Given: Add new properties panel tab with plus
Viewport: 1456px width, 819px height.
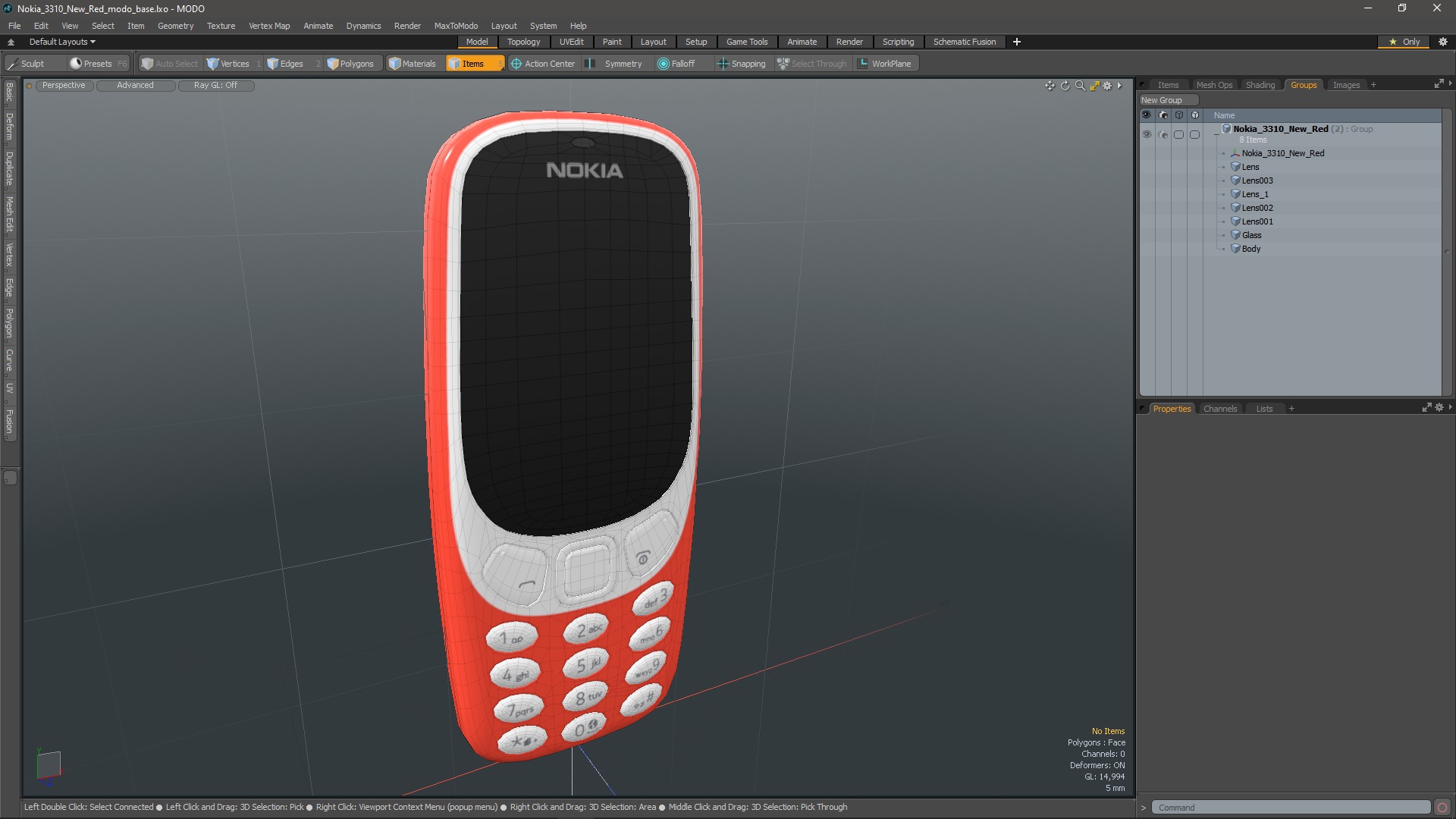Looking at the screenshot, I should (x=1291, y=409).
